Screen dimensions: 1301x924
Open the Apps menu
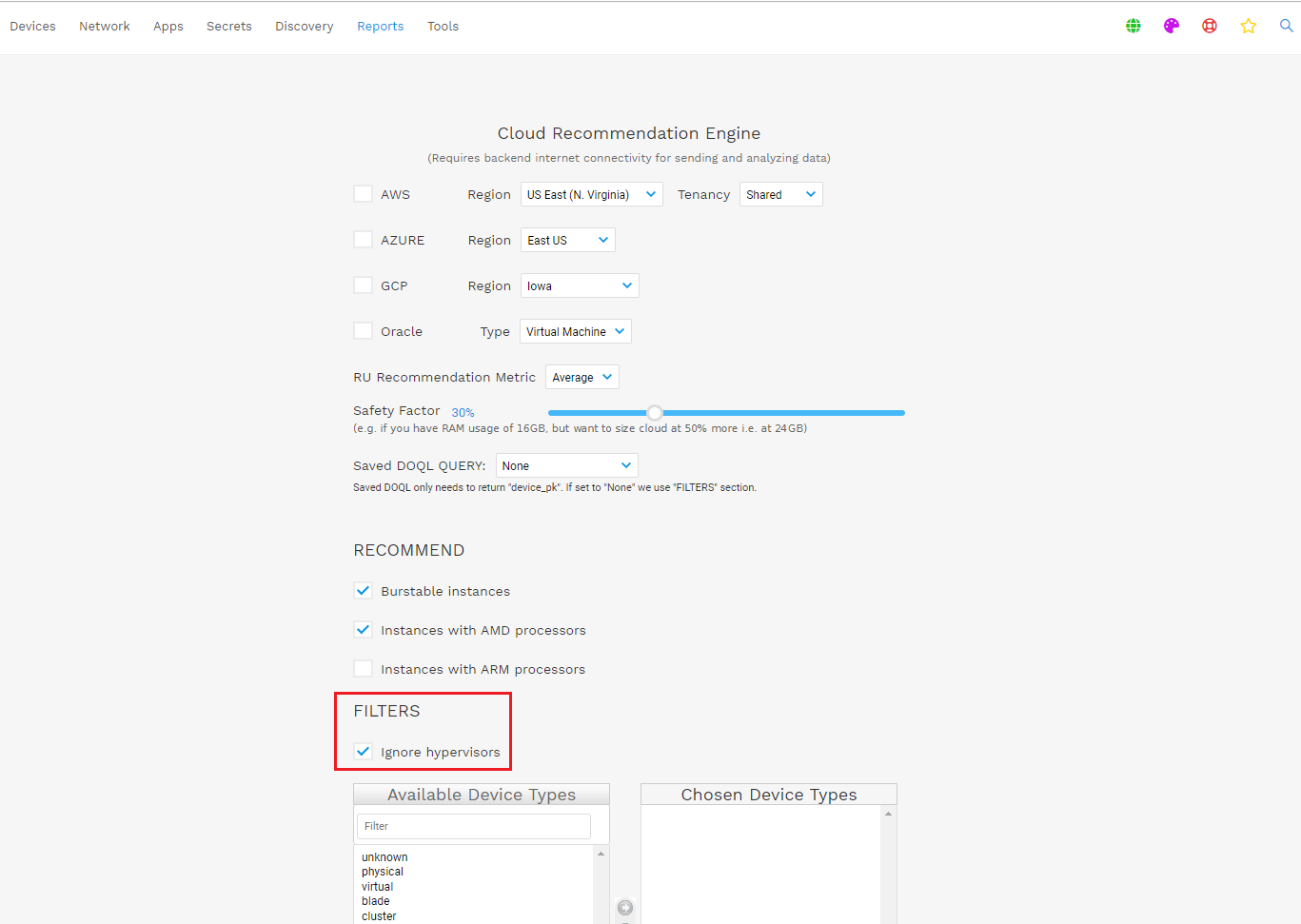point(168,27)
